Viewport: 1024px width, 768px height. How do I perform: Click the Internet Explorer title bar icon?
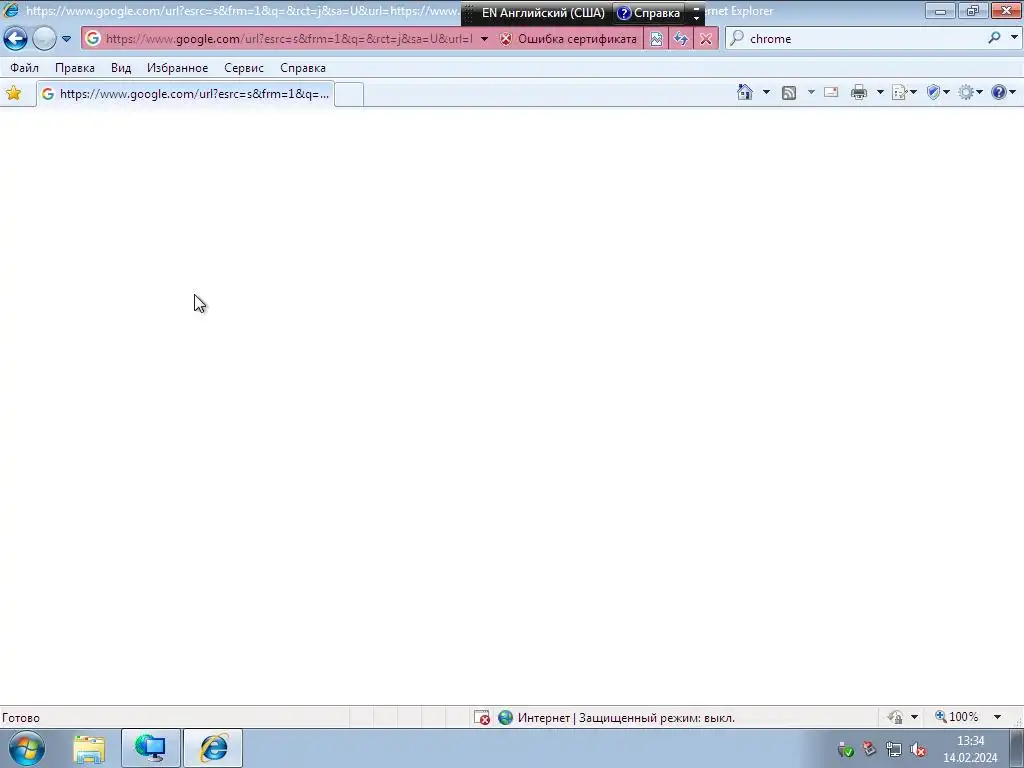coord(11,10)
